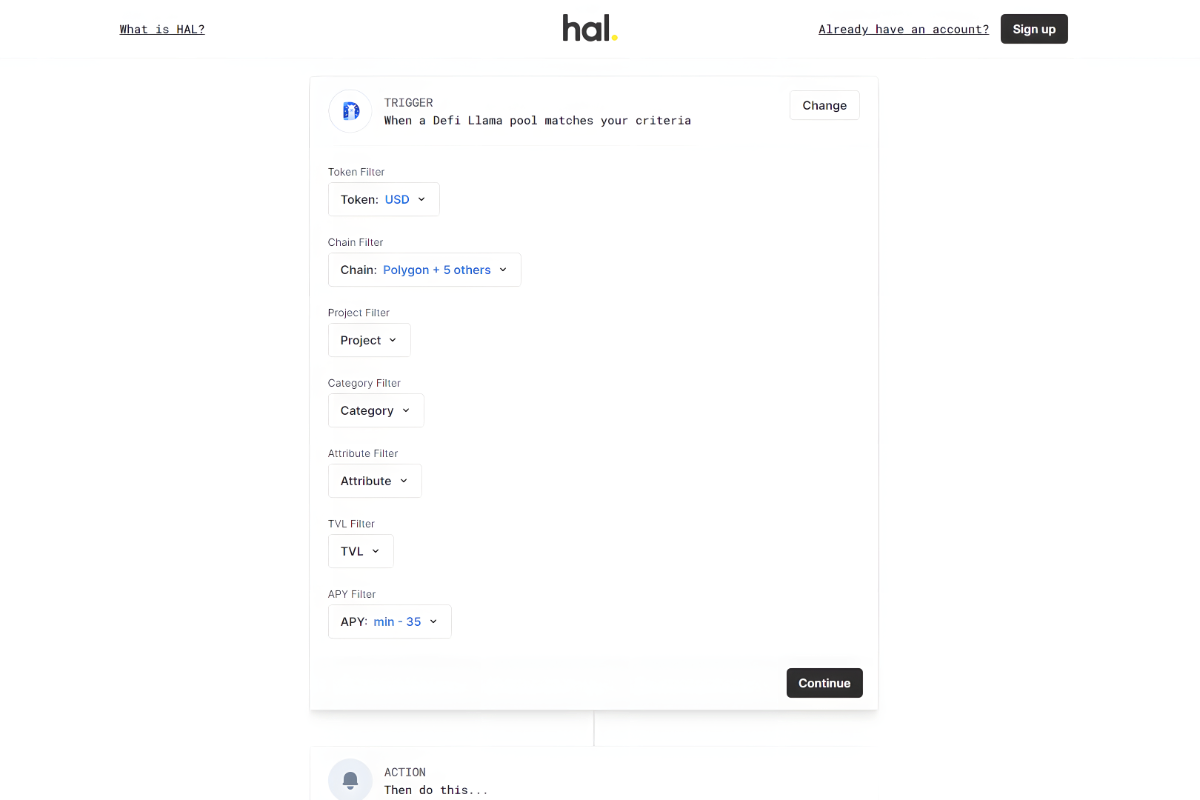Click Continue to confirm trigger settings
The image size is (1200, 800).
pos(824,682)
